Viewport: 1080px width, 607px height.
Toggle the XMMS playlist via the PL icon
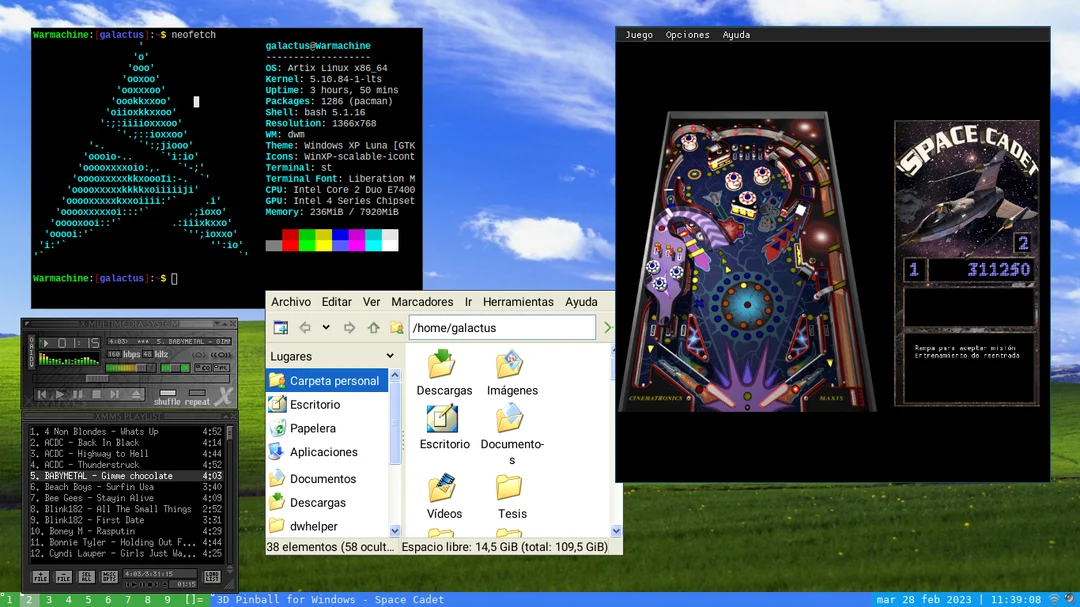pos(221,368)
